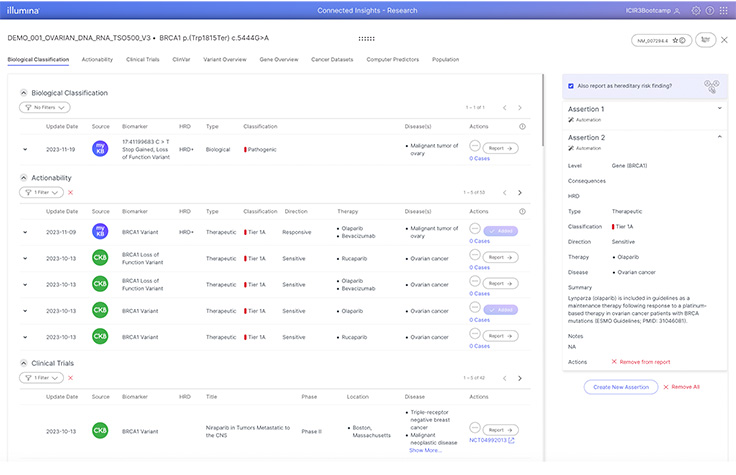Image resolution: width=736 pixels, height=475 pixels.
Task: Open the NCT04992013 trial link
Action: 490,440
